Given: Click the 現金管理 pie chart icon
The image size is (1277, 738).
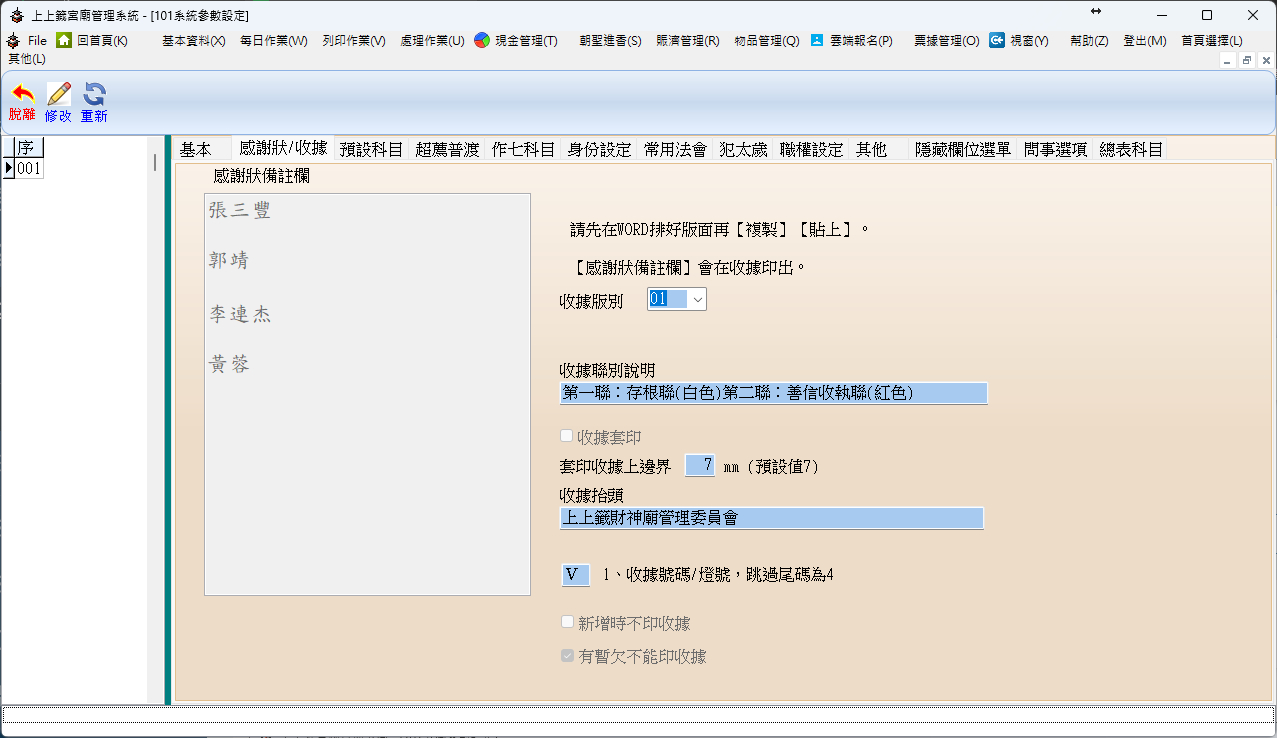Looking at the screenshot, I should [482, 41].
